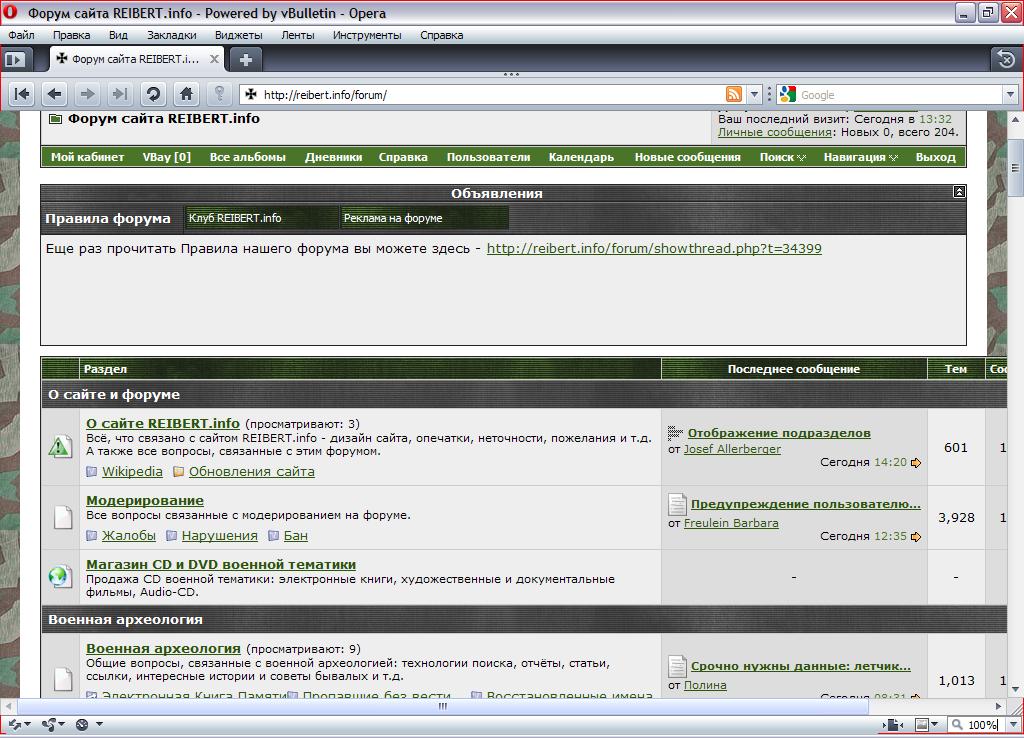Screen dimensions: 1024x738
Task: Close the Форум сайта REIBERT tab
Action: pos(214,59)
